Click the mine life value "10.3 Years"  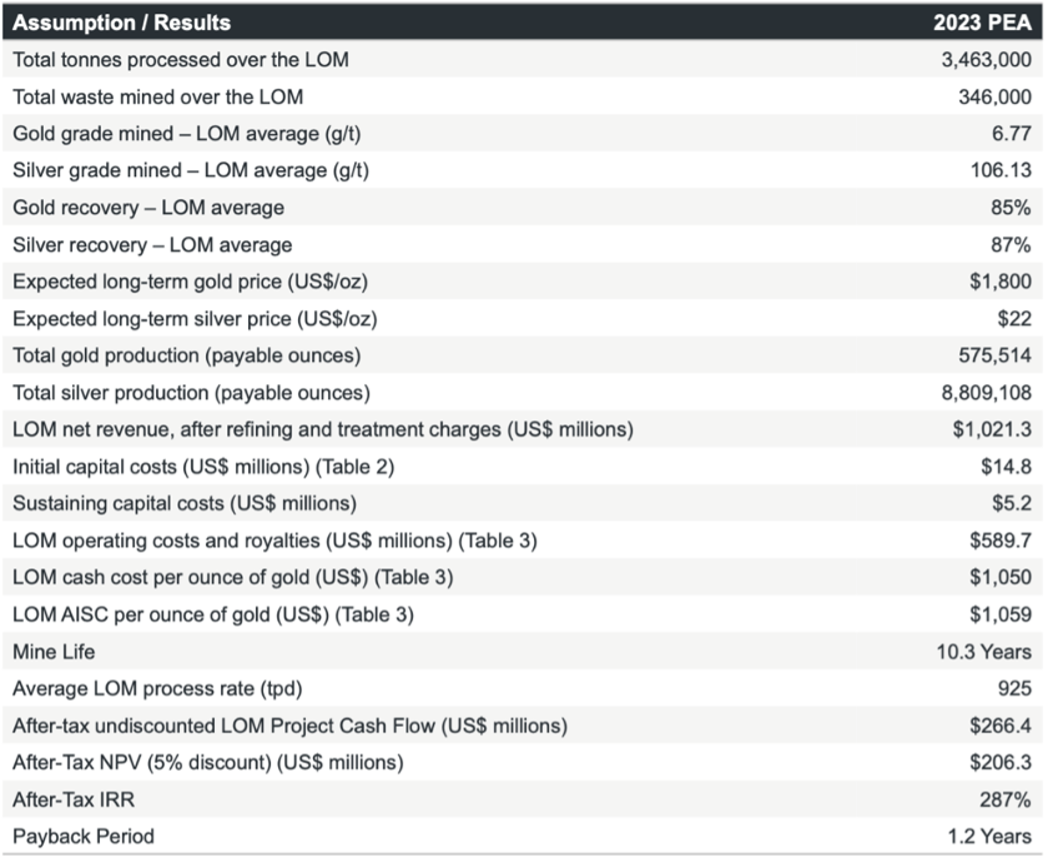click(984, 651)
